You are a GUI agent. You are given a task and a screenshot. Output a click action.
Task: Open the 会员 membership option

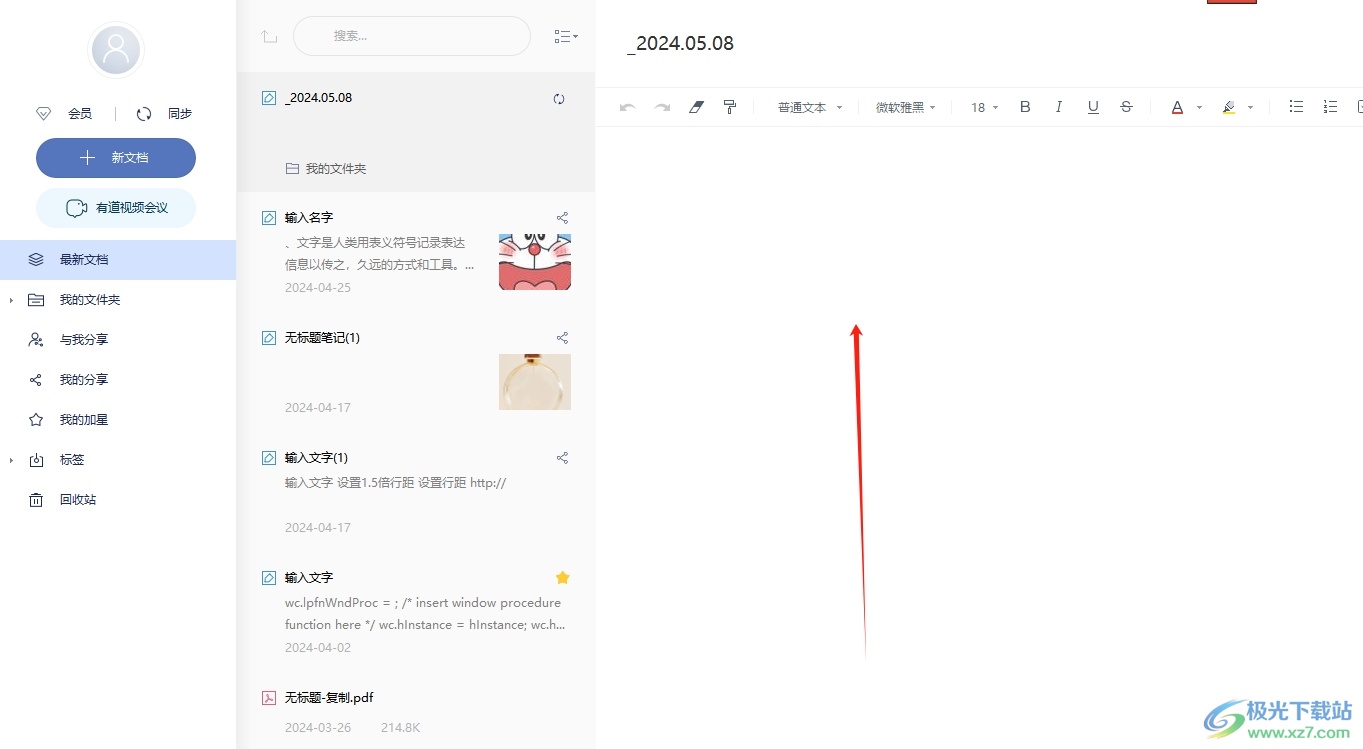[64, 114]
